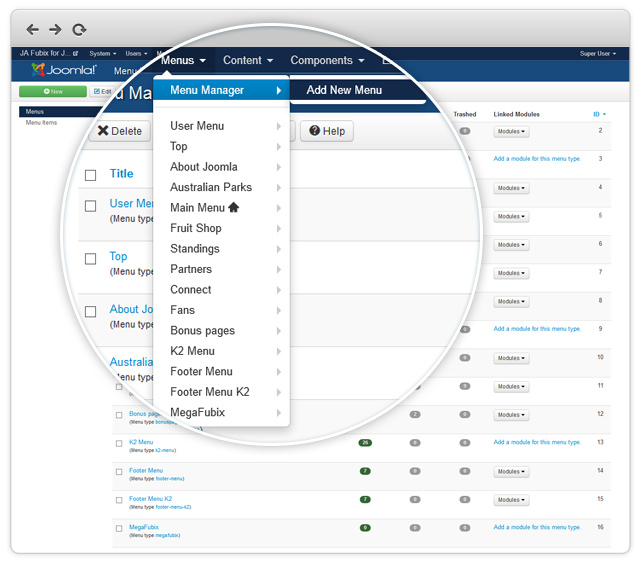Open the Users dropdown in the top bar

click(136, 53)
